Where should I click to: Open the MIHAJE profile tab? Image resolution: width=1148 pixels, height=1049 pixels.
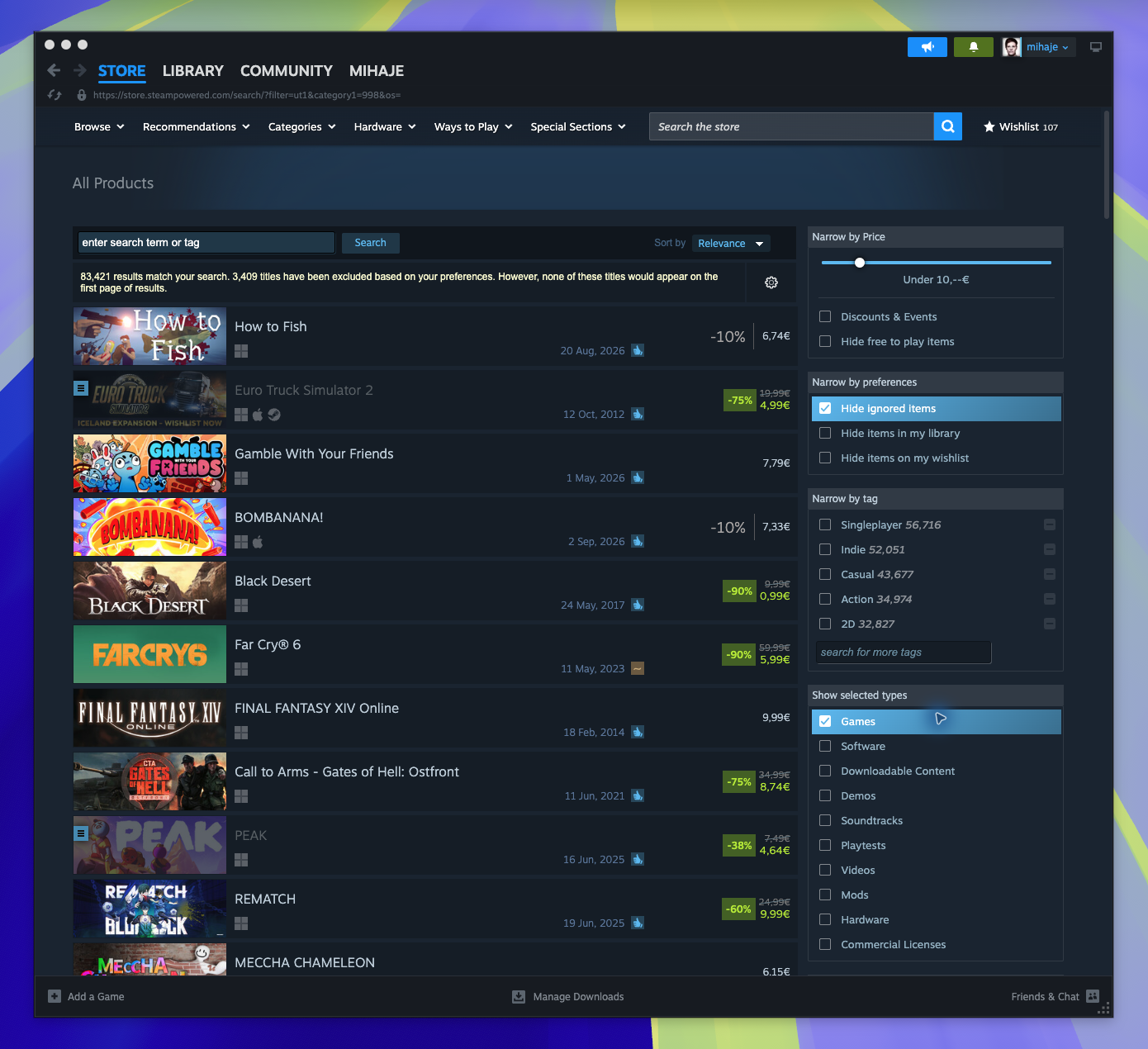pyautogui.click(x=377, y=71)
